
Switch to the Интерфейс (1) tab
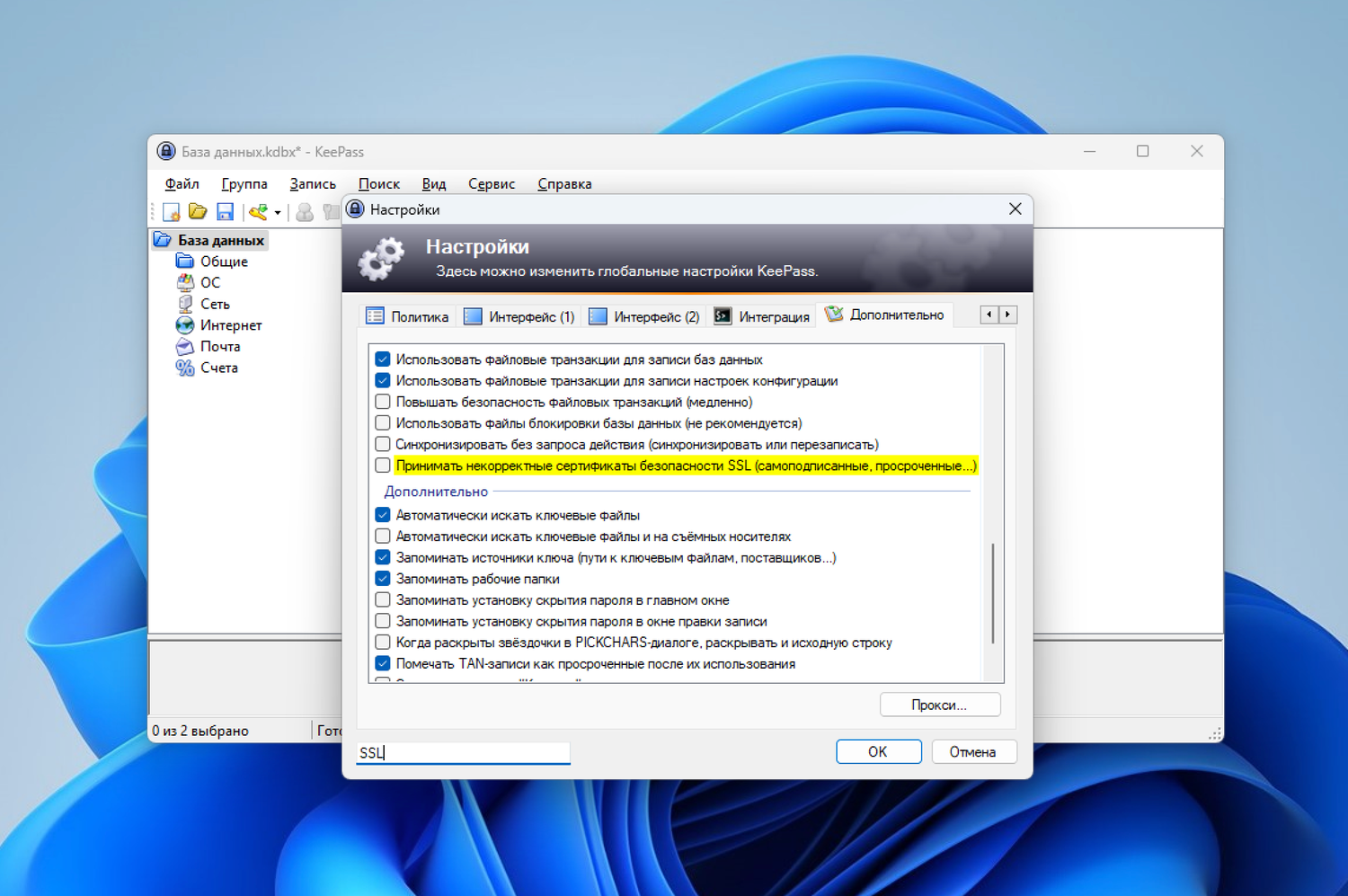click(519, 316)
